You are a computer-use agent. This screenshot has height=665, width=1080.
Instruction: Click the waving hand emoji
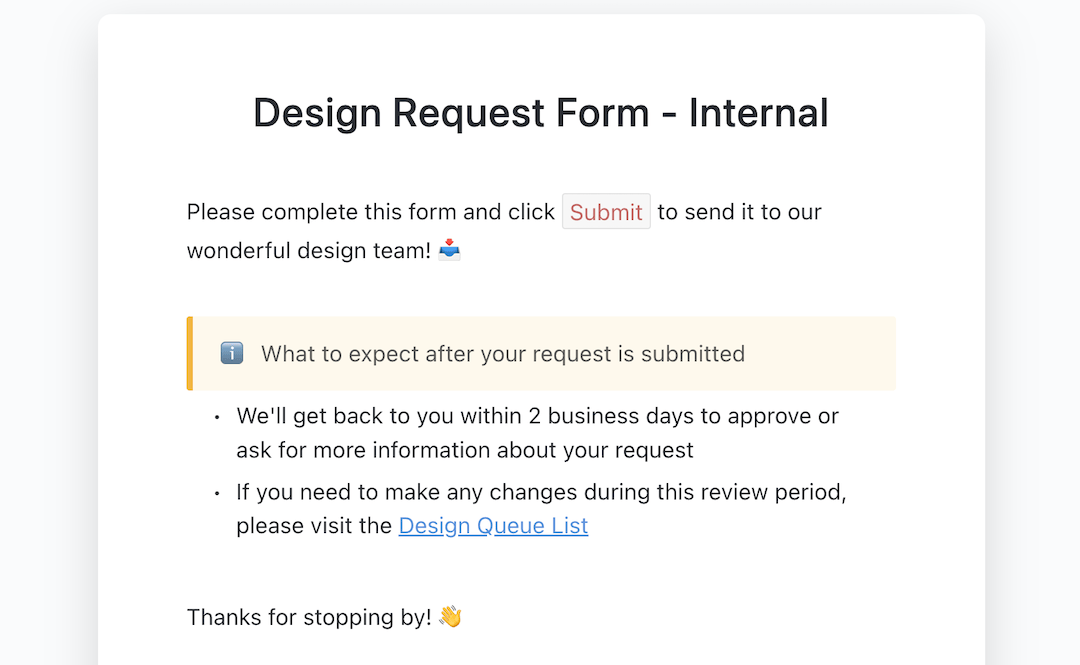(x=451, y=617)
